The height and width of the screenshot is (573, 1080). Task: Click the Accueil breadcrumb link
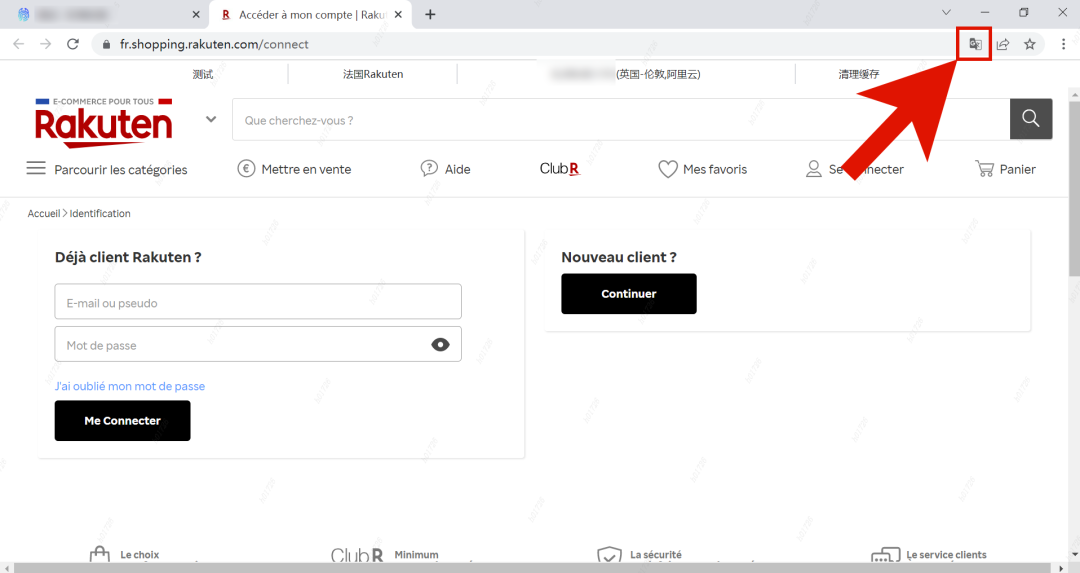click(x=43, y=213)
